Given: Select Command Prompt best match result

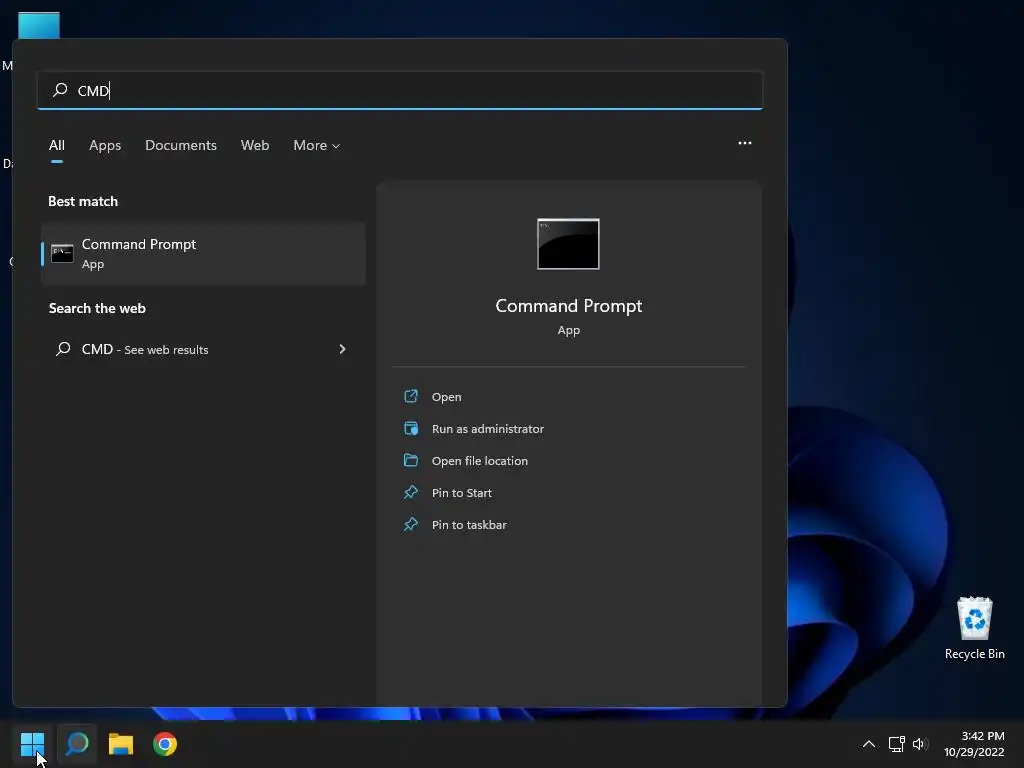Looking at the screenshot, I should pos(203,253).
